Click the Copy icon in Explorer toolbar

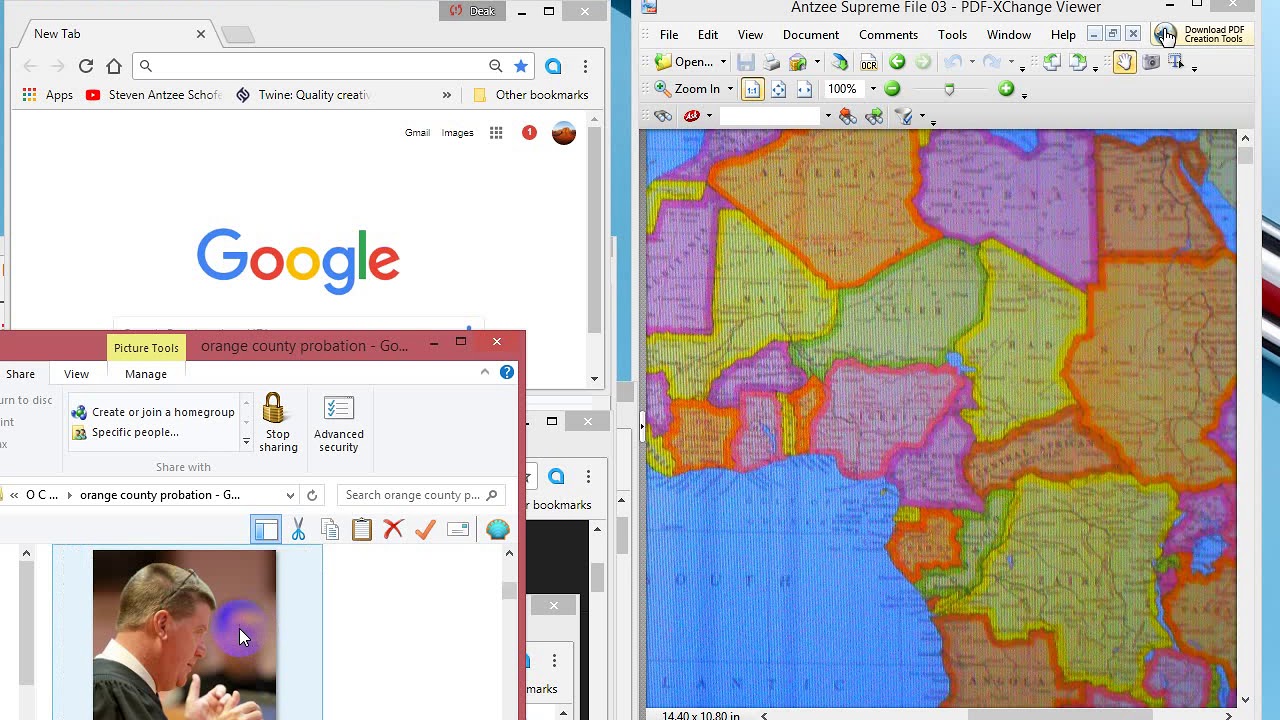330,530
